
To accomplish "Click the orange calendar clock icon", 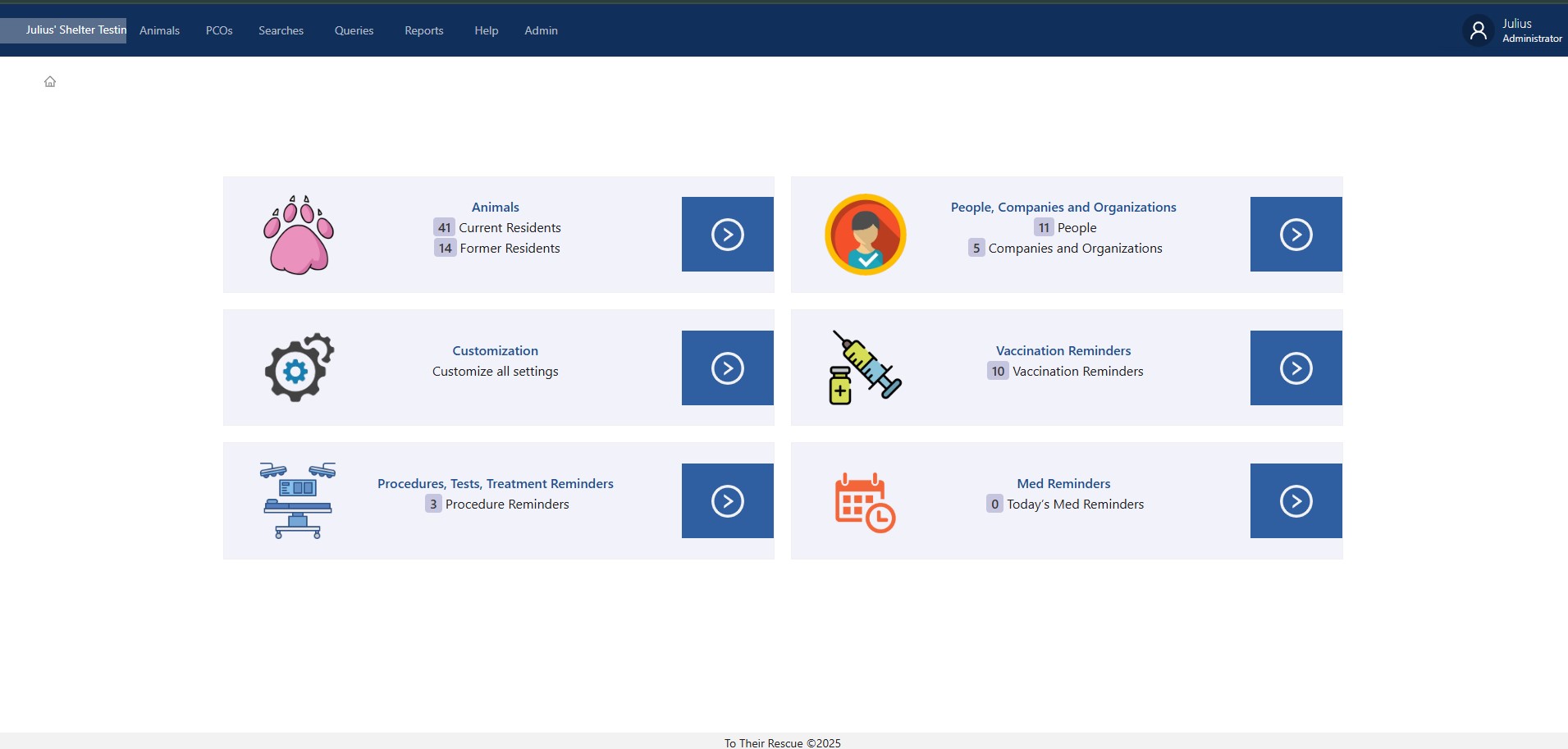I will tap(865, 502).
